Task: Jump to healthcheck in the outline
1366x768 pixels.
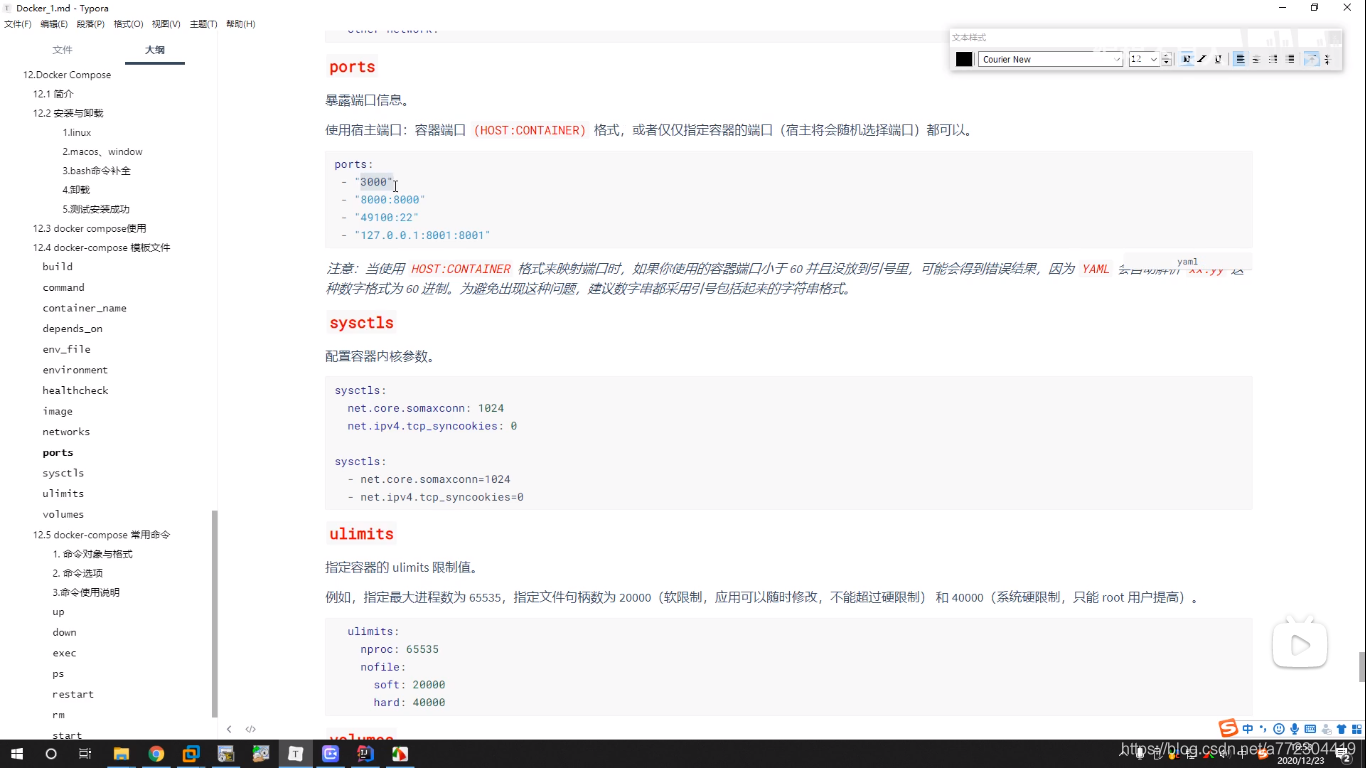Action: (75, 391)
